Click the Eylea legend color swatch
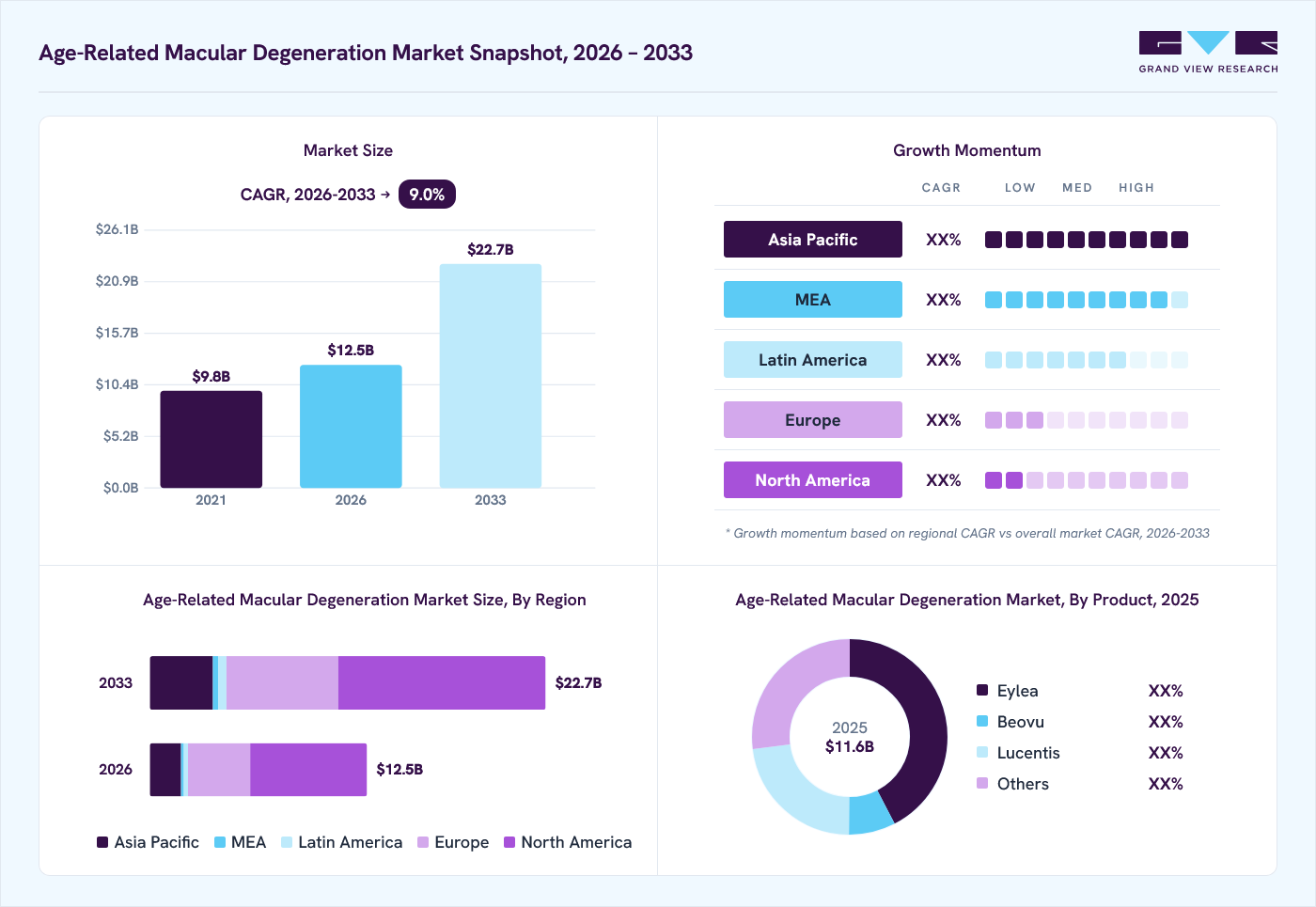 pyautogui.click(x=982, y=690)
